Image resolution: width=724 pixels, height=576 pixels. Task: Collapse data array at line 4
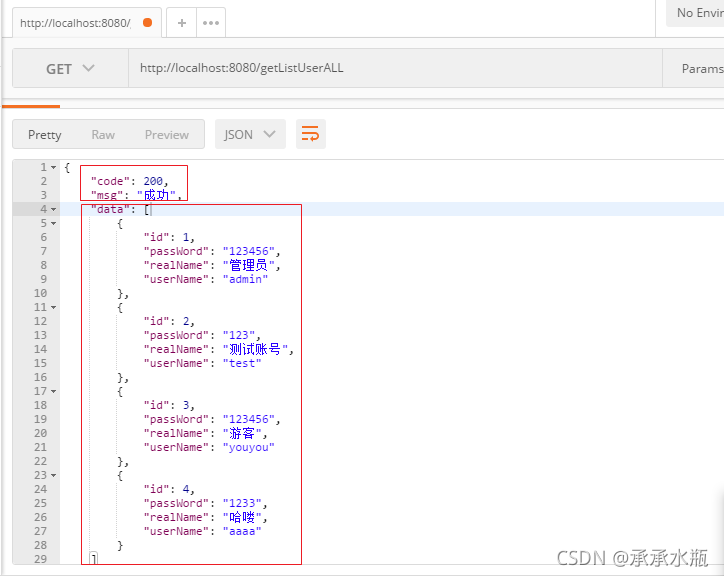[54, 209]
